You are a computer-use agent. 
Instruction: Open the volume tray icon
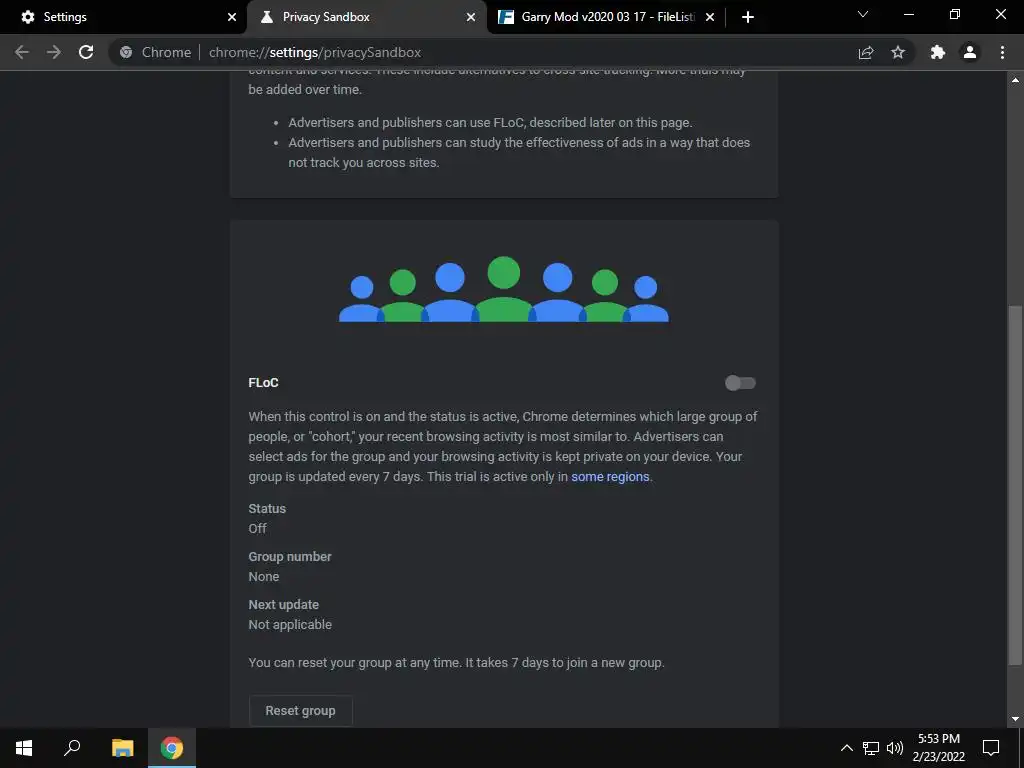(x=895, y=748)
